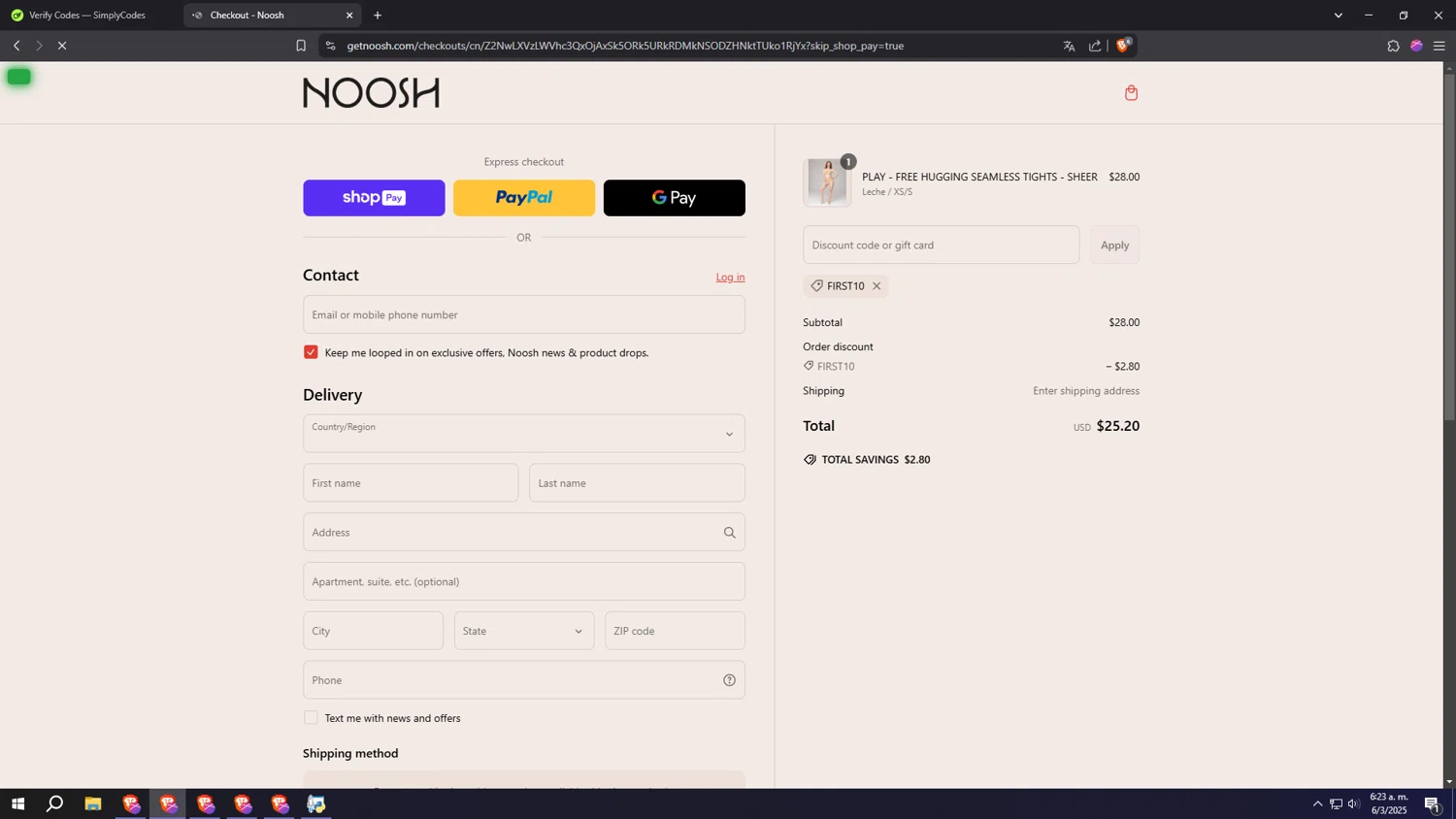Image resolution: width=1456 pixels, height=819 pixels.
Task: Click the Leo AI purple icon
Action: [1416, 46]
